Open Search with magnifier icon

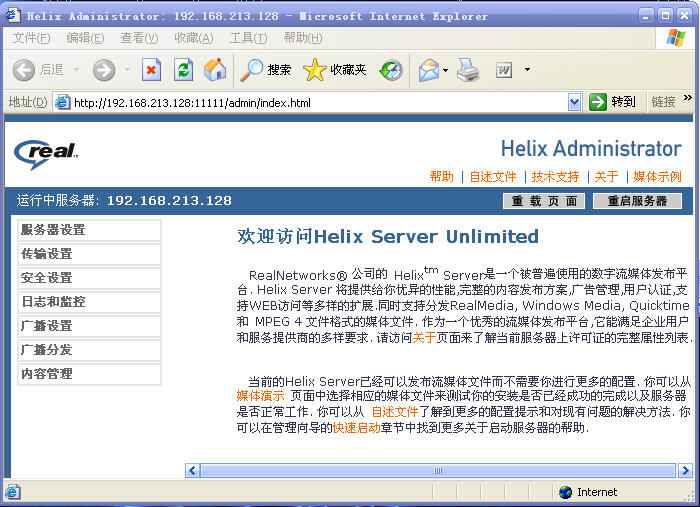point(251,70)
